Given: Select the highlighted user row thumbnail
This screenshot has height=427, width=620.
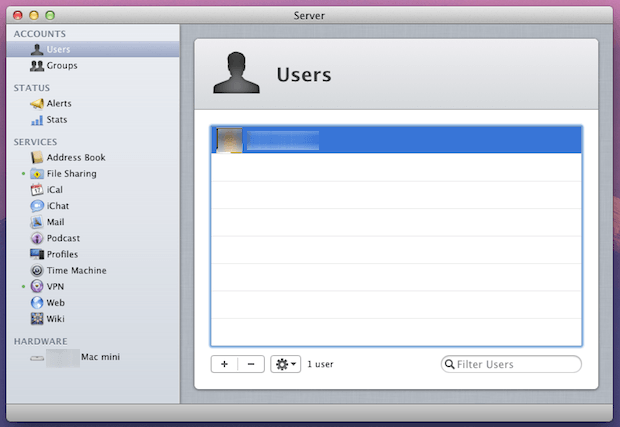Looking at the screenshot, I should 230,140.
